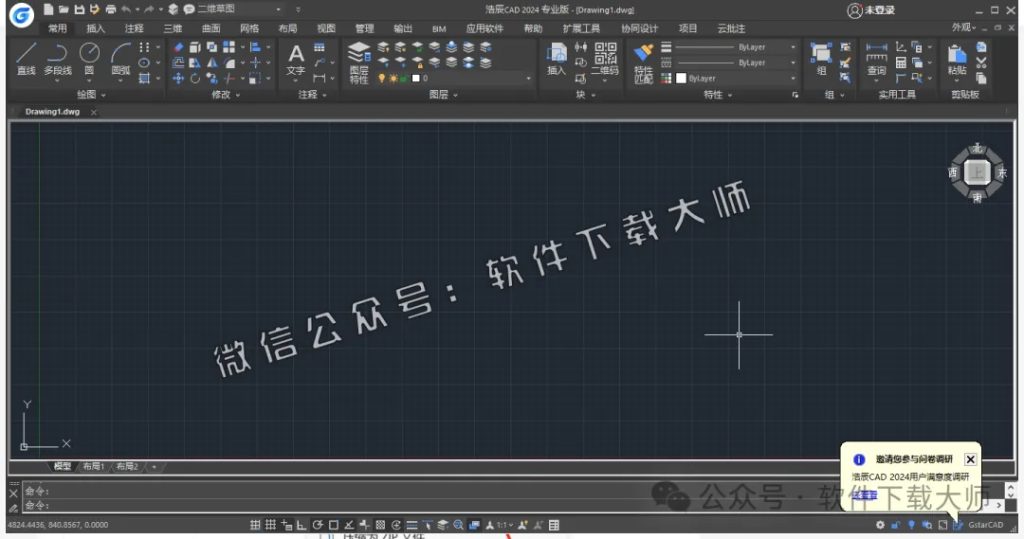1024x539 pixels.
Task: Click the Print icon in quick toolbar
Action: [110, 9]
